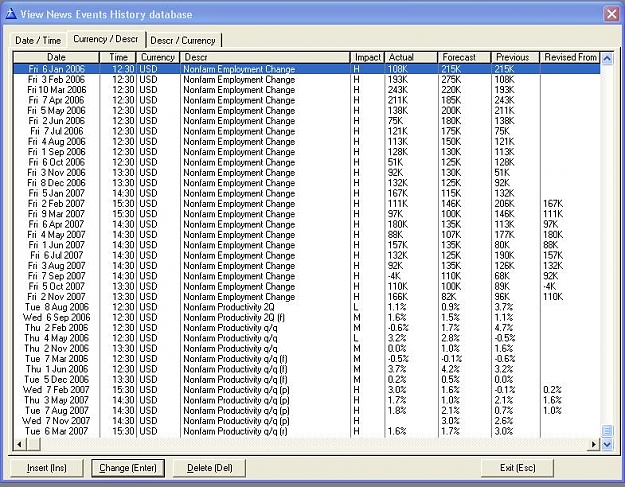Click the Fri 2 Feb 2007 date cell
625x487 pixels.
pos(56,204)
